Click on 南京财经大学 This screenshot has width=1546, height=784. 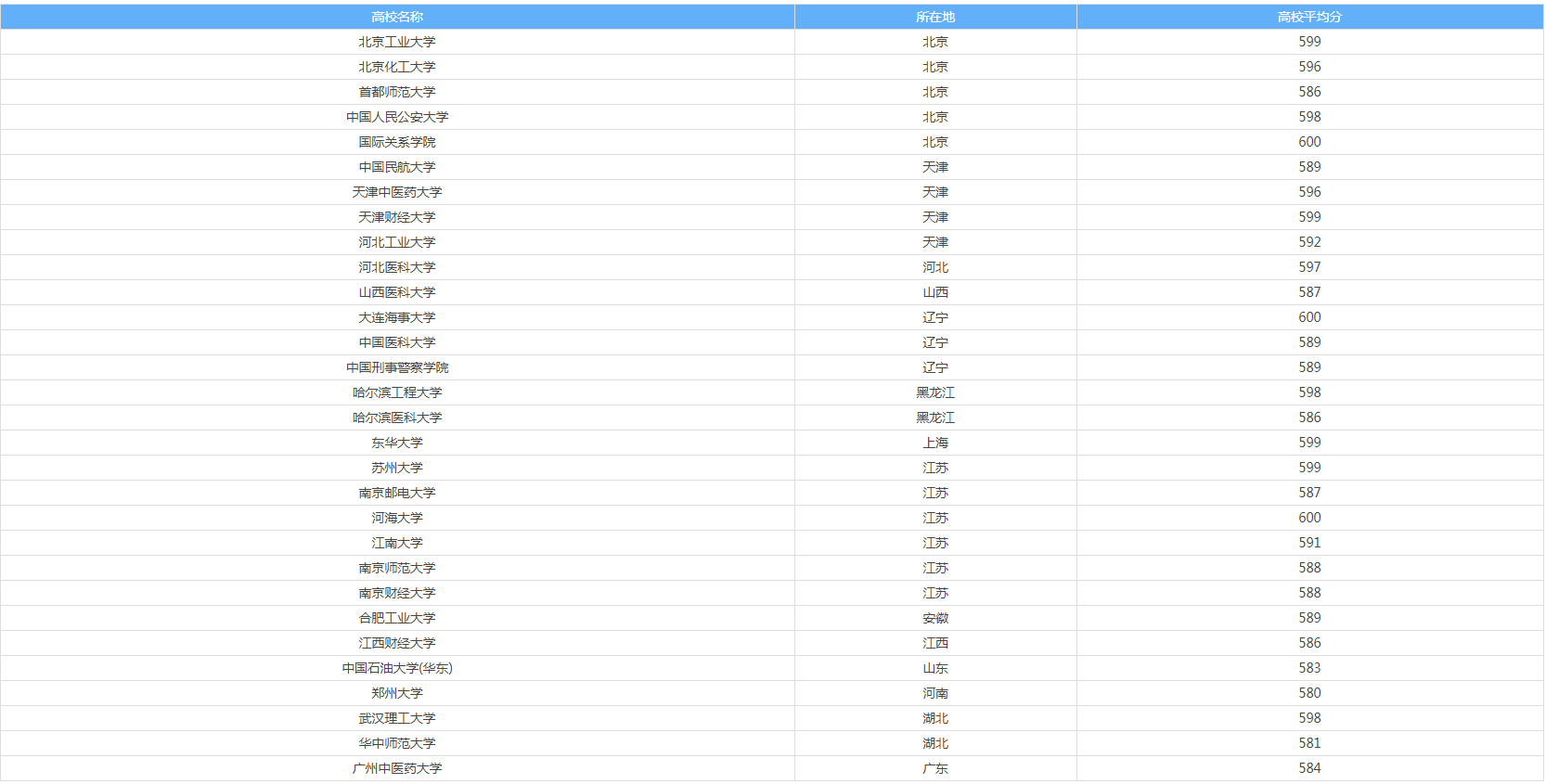click(x=397, y=593)
